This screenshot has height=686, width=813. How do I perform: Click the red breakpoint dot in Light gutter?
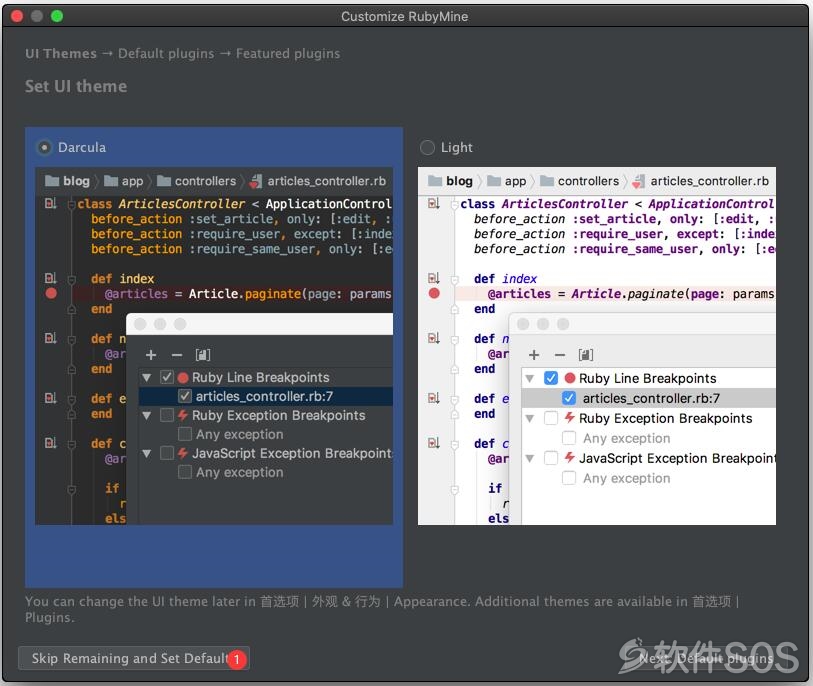434,293
